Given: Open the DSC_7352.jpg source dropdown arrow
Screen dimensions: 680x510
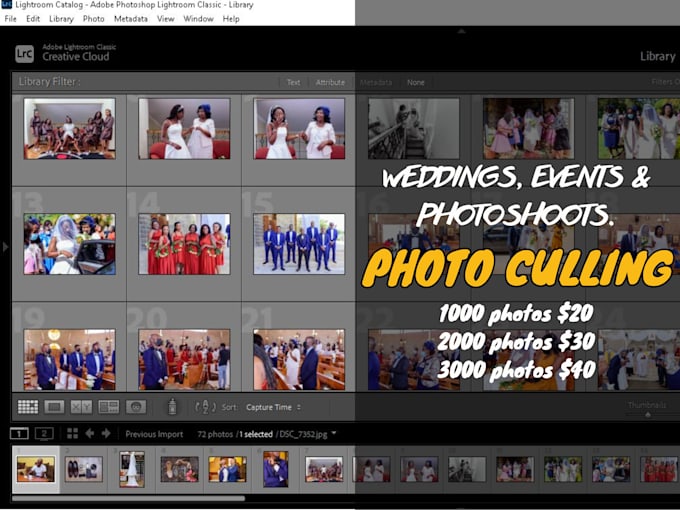Looking at the screenshot, I should pos(333,433).
